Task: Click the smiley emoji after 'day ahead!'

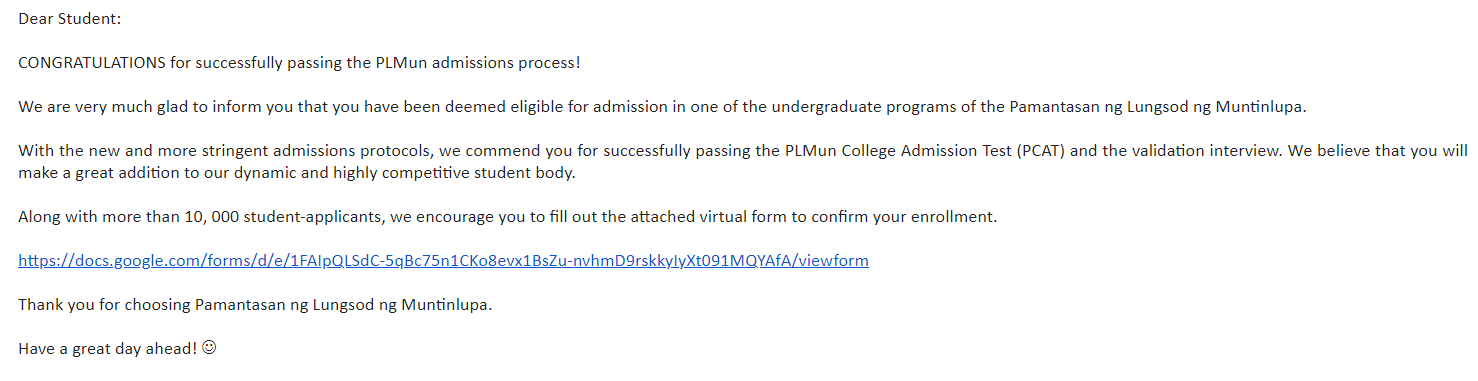Action: pos(209,349)
